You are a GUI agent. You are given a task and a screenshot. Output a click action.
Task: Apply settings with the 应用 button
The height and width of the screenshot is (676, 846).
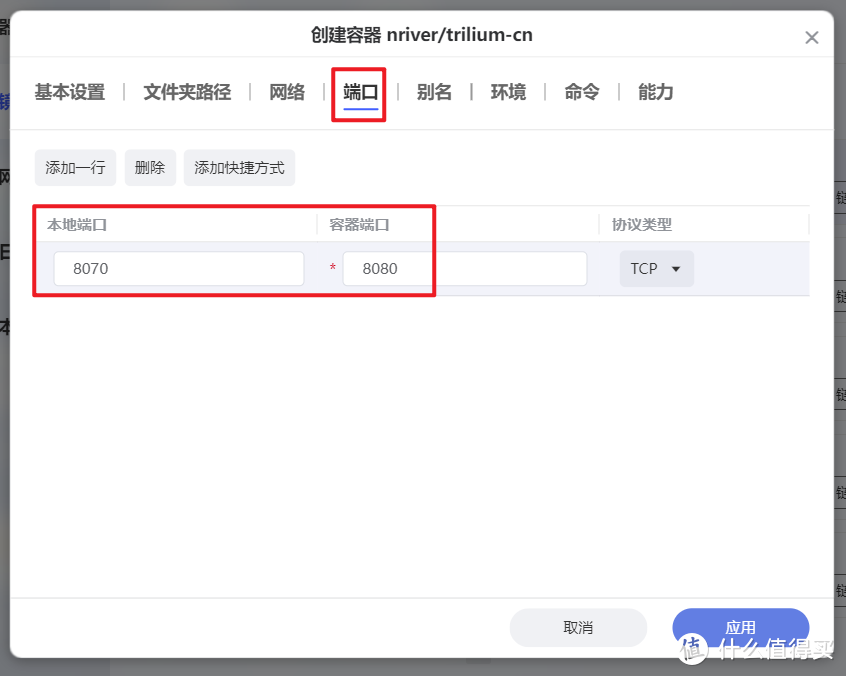point(740,627)
